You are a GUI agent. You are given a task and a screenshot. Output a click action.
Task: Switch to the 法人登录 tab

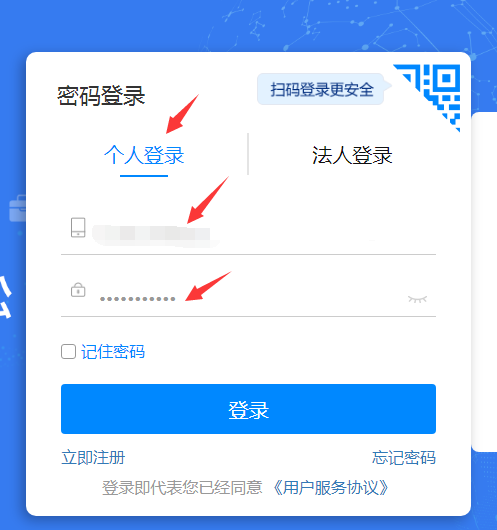coord(352,155)
